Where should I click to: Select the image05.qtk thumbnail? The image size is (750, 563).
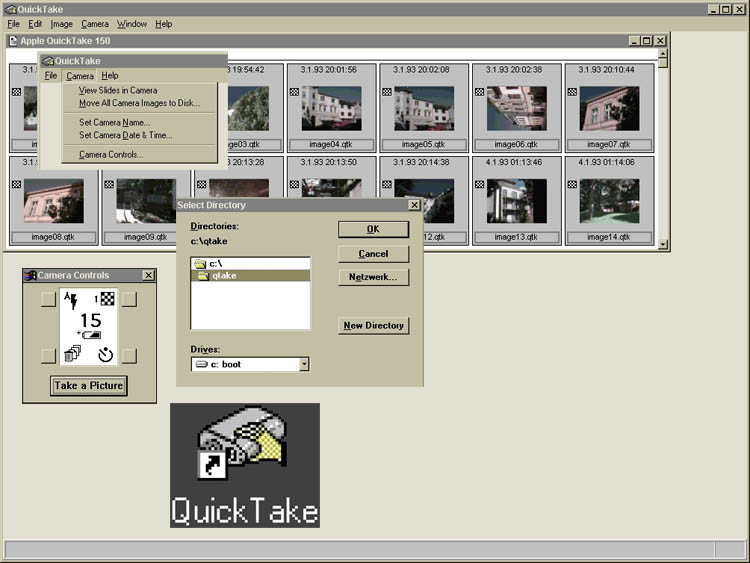point(424,109)
